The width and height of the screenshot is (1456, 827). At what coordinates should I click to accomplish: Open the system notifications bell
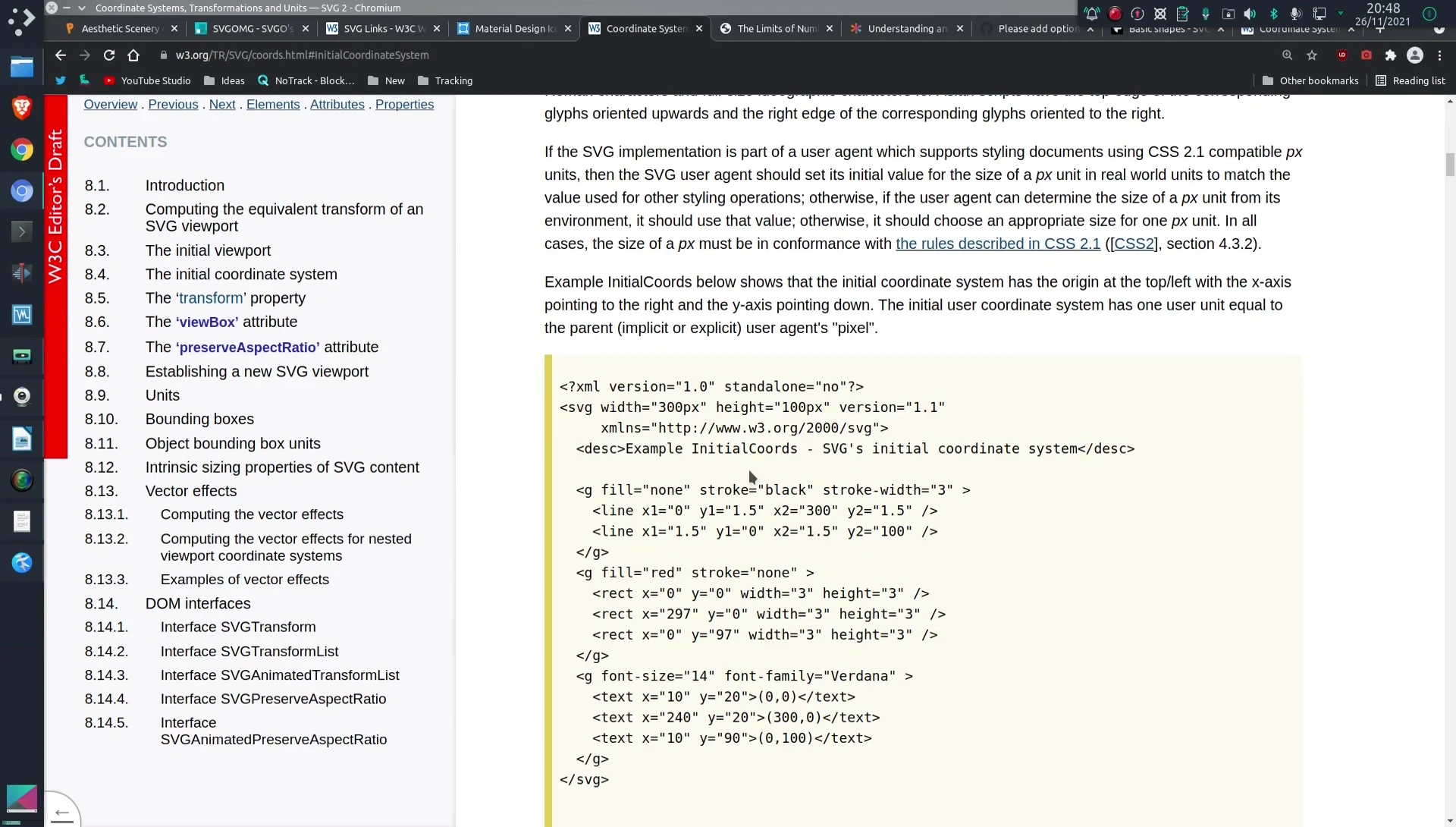point(1092,14)
